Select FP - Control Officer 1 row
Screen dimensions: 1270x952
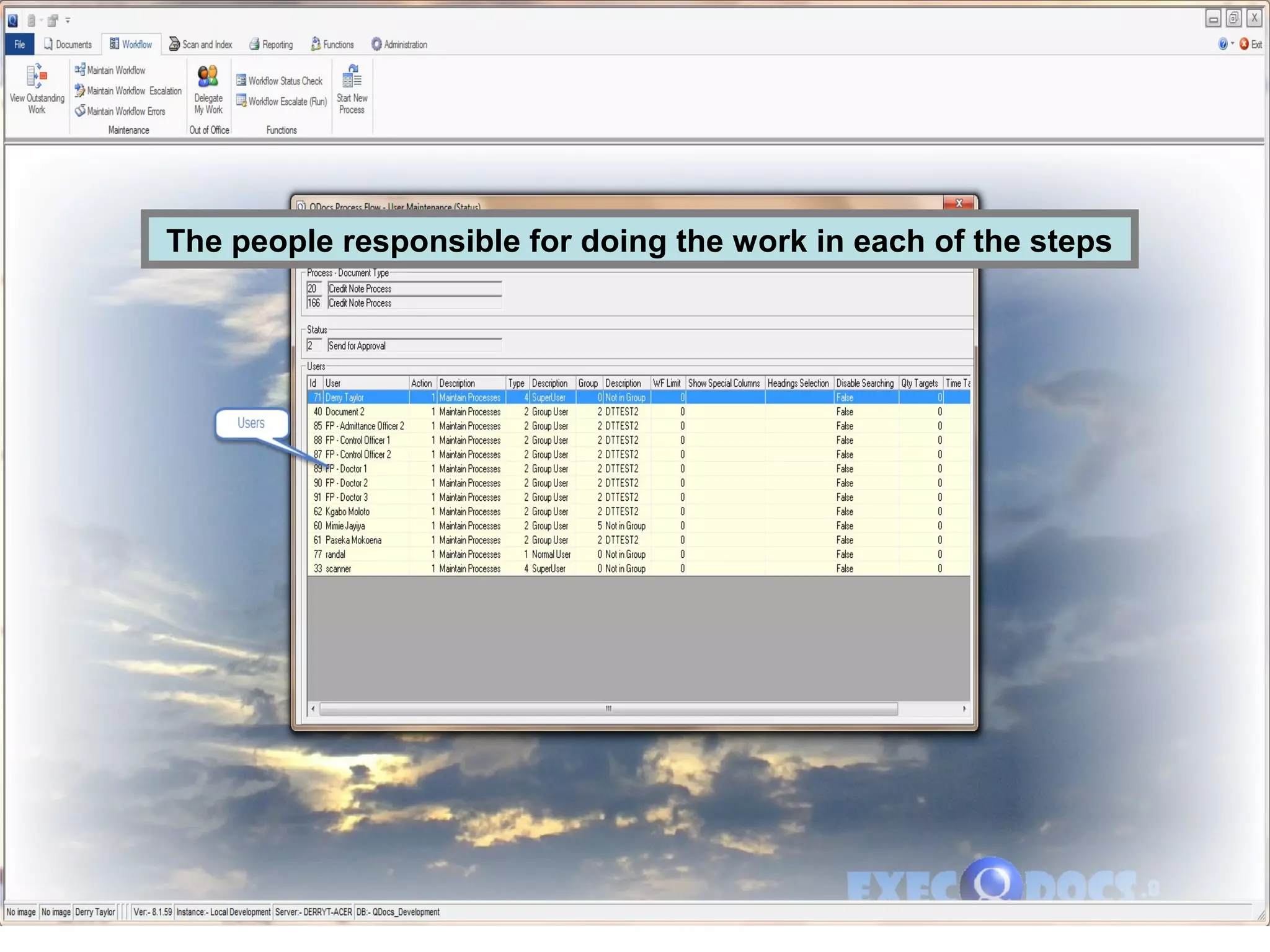point(639,441)
